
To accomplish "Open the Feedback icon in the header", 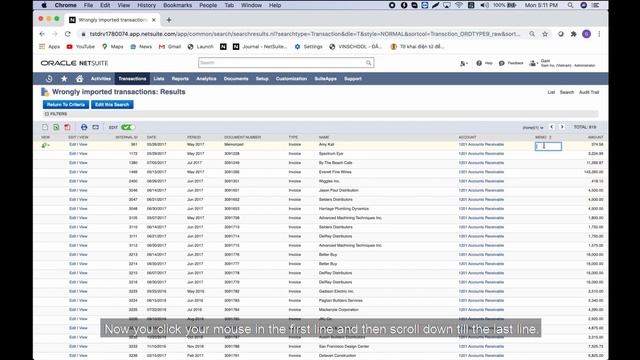I will [x=502, y=63].
